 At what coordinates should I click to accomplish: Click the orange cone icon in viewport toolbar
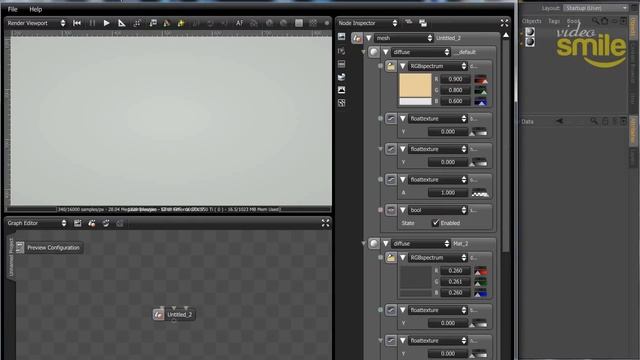point(167,23)
